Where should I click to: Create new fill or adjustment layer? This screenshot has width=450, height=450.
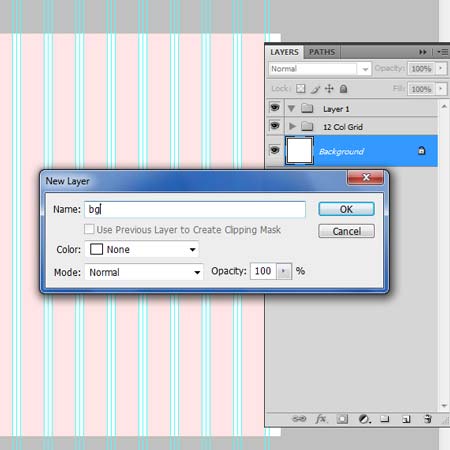click(365, 419)
